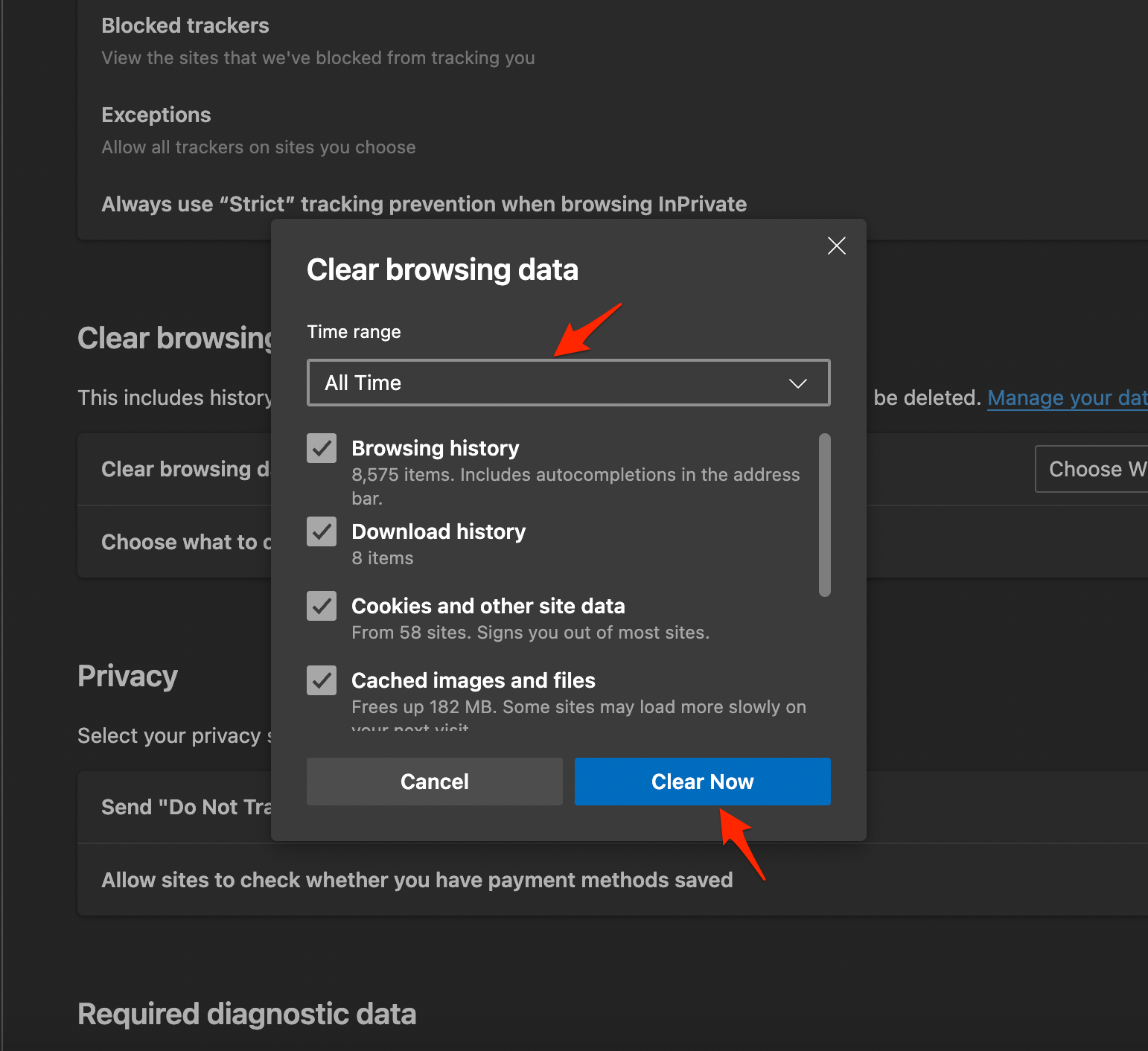Click the Clear browsing data settings row
This screenshot has height=1051, width=1148.
[185, 470]
